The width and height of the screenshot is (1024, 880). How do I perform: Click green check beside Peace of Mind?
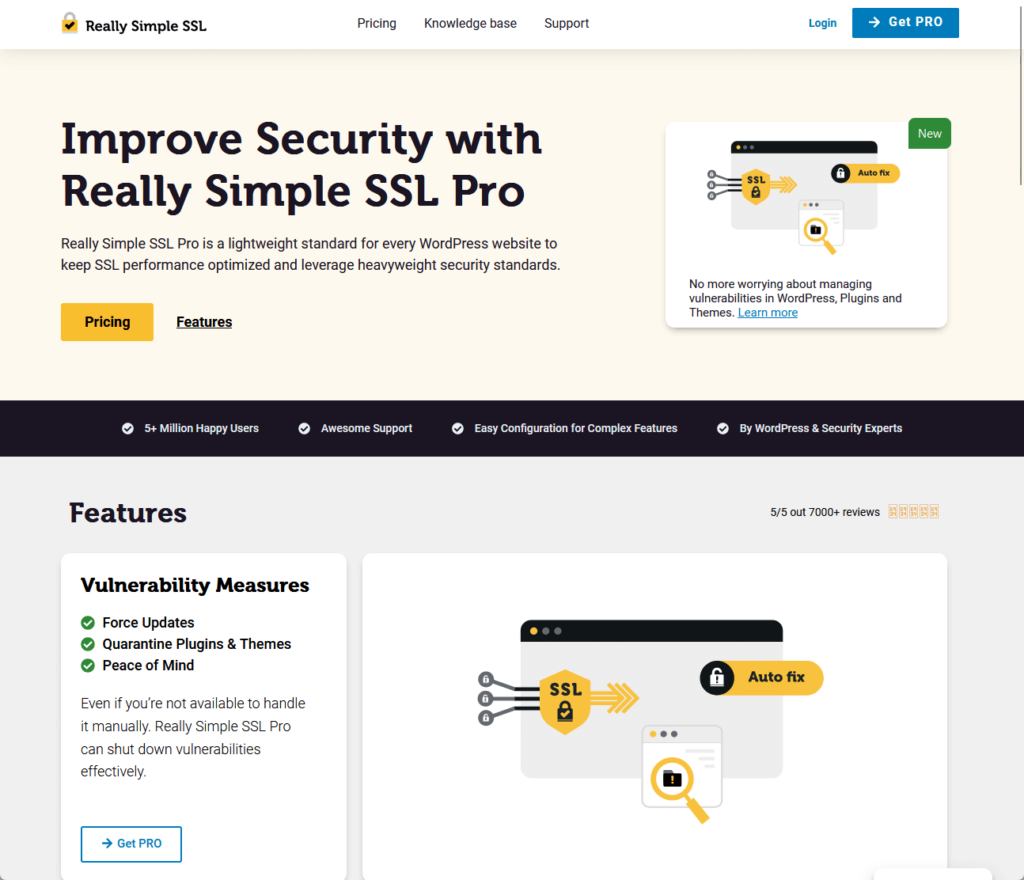(x=88, y=666)
